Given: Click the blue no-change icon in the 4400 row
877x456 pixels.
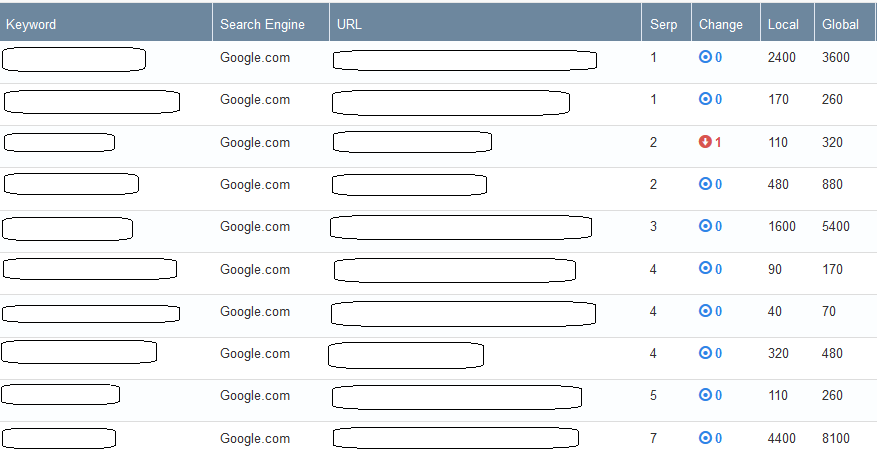Looking at the screenshot, I should [x=705, y=438].
